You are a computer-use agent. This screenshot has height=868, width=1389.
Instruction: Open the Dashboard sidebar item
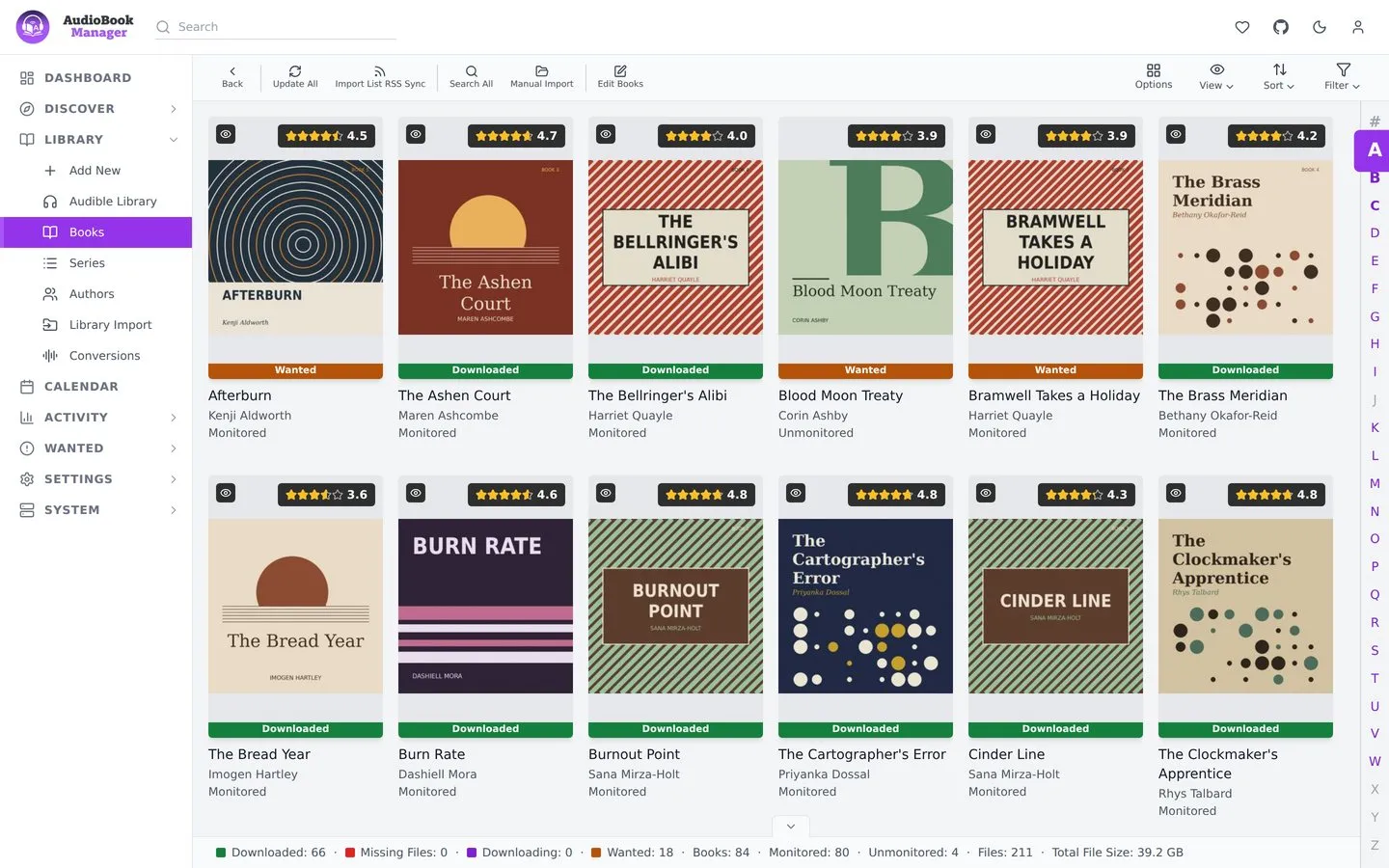(96, 78)
